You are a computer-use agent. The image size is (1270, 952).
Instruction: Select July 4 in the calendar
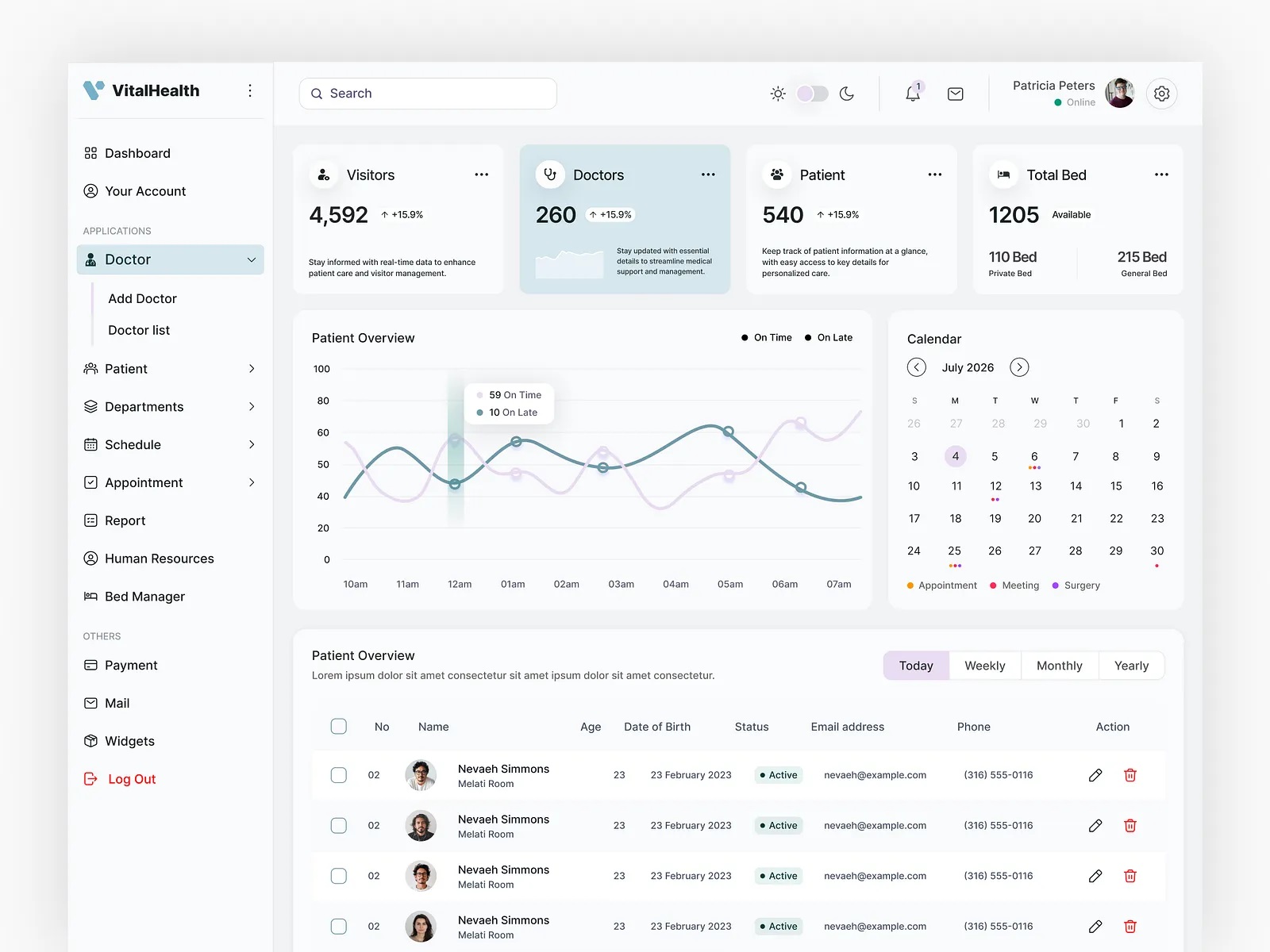click(x=956, y=456)
